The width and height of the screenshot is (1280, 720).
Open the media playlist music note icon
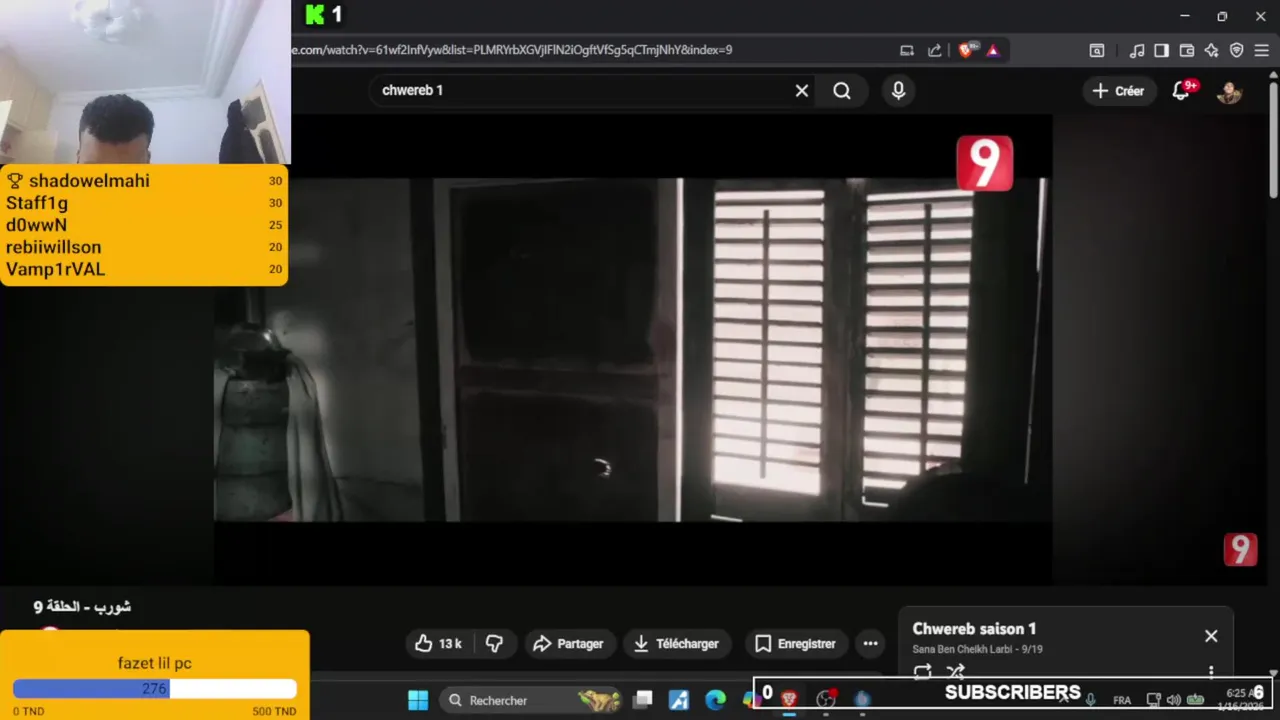1137,50
